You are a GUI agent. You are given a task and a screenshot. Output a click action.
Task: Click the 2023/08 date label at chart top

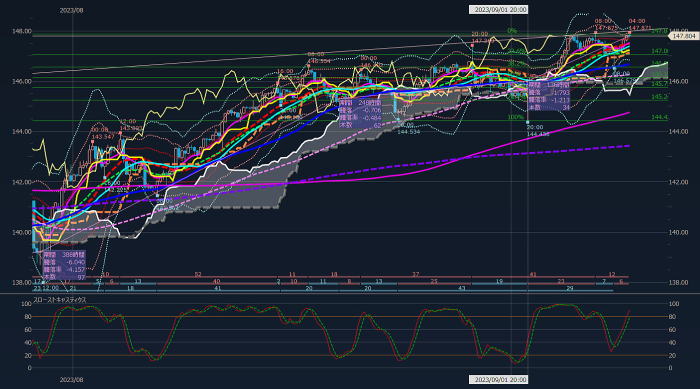click(71, 10)
